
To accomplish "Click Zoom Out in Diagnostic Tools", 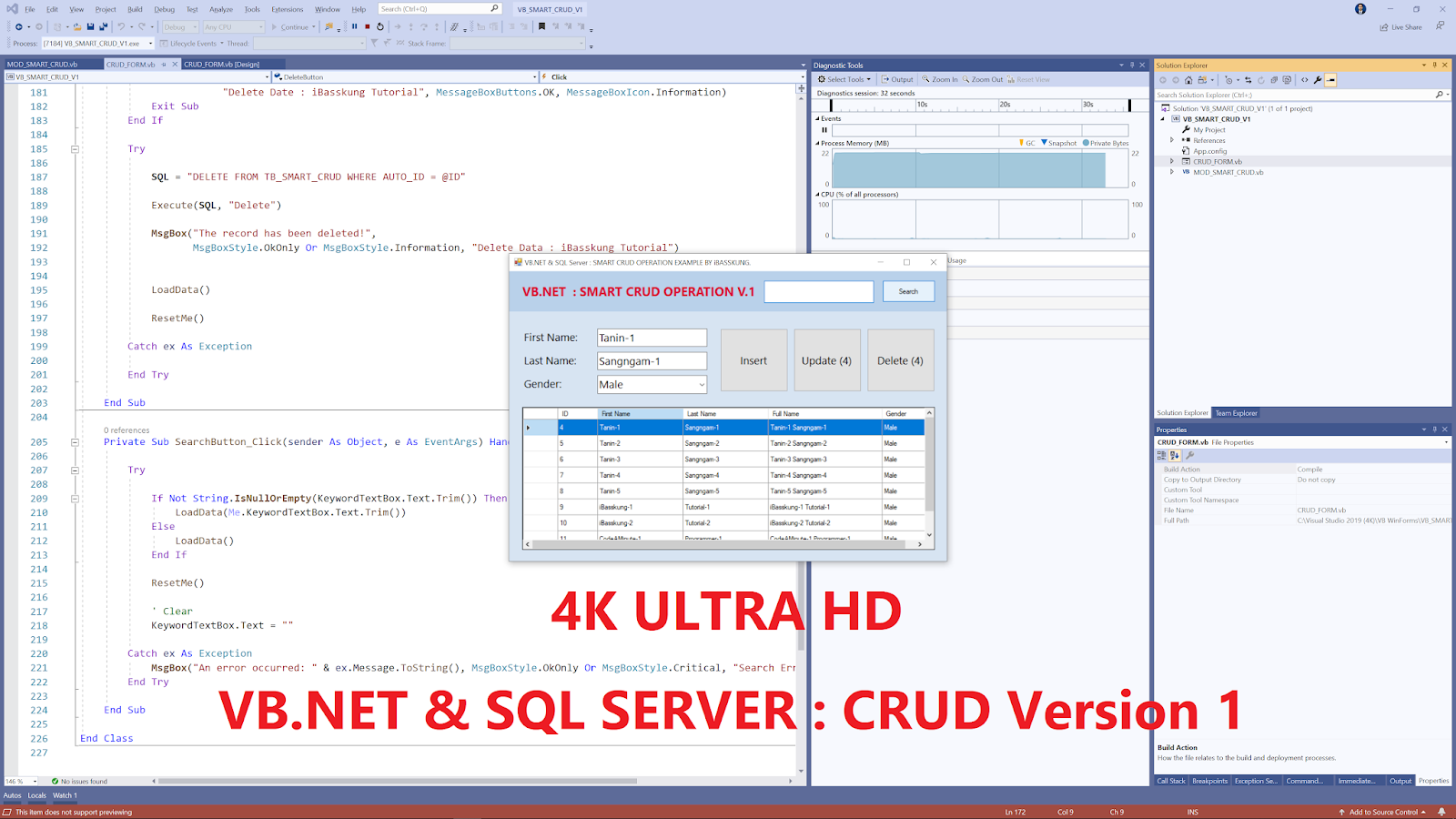I will pos(983,79).
